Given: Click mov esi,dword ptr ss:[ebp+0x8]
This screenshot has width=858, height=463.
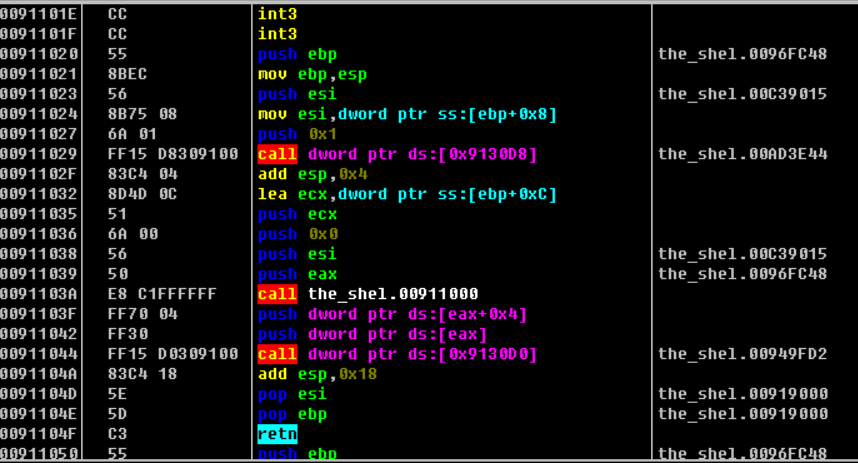Looking at the screenshot, I should point(407,114).
